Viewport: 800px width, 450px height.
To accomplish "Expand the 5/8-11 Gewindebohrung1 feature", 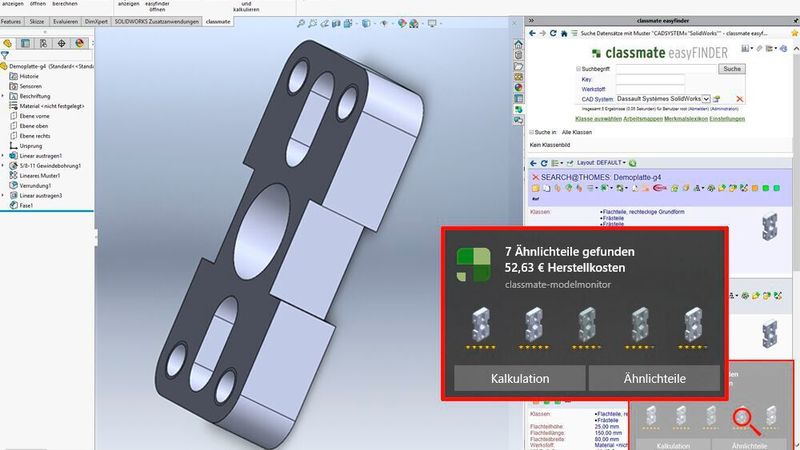I will (3, 166).
